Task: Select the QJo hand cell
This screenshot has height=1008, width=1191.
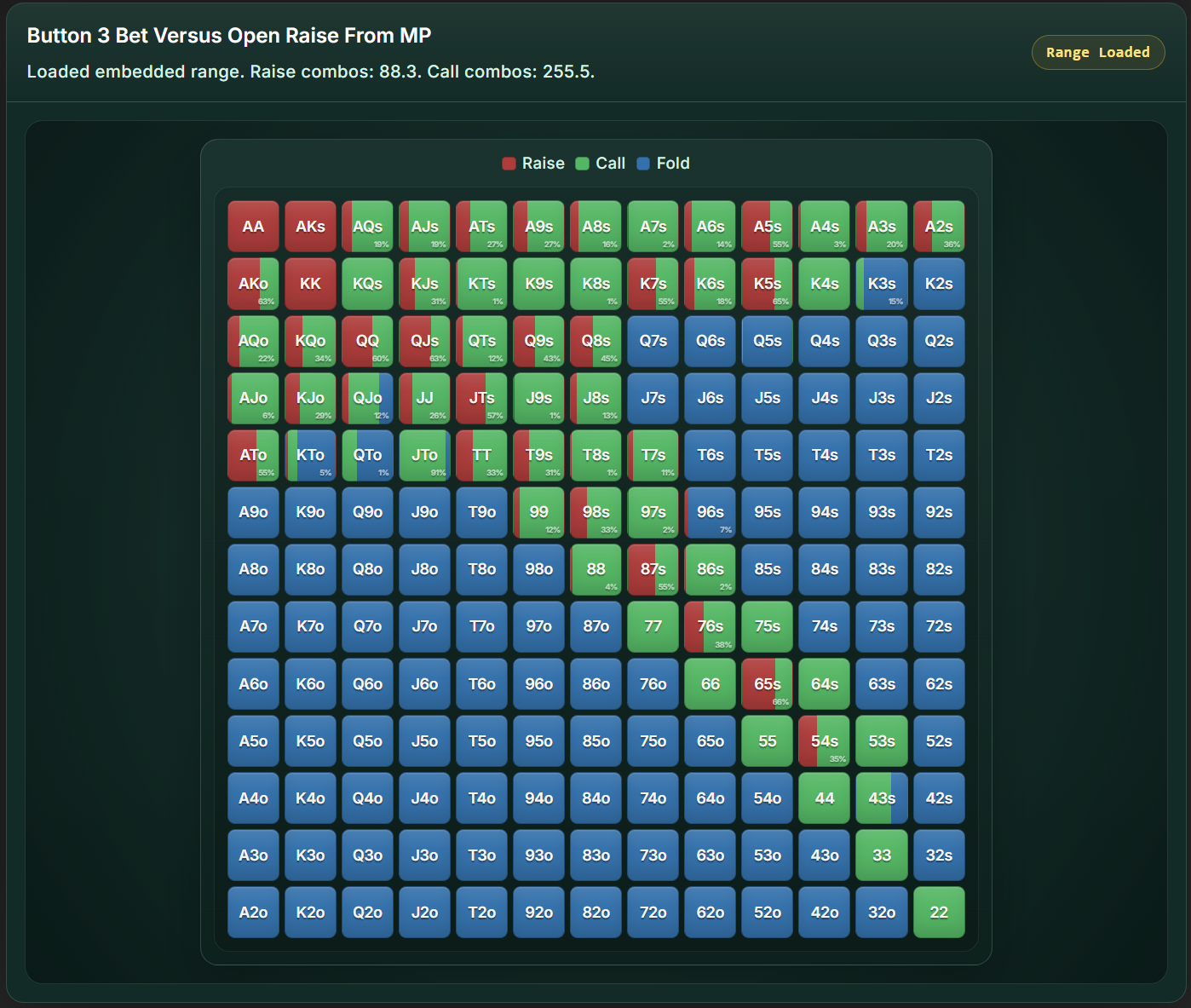Action: 367,398
